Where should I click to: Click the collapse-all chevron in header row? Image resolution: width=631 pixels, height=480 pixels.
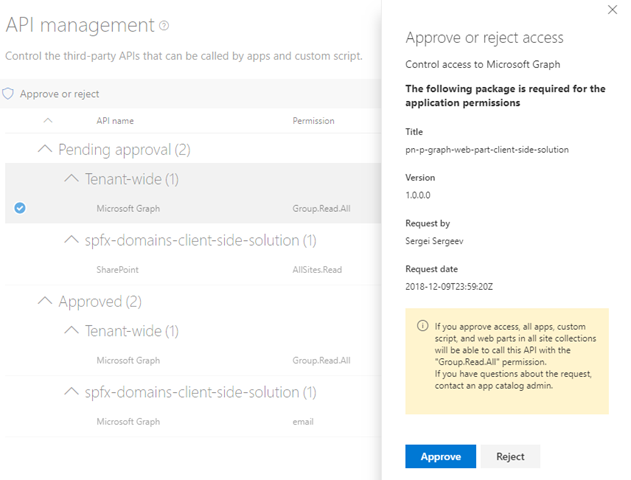pos(48,121)
